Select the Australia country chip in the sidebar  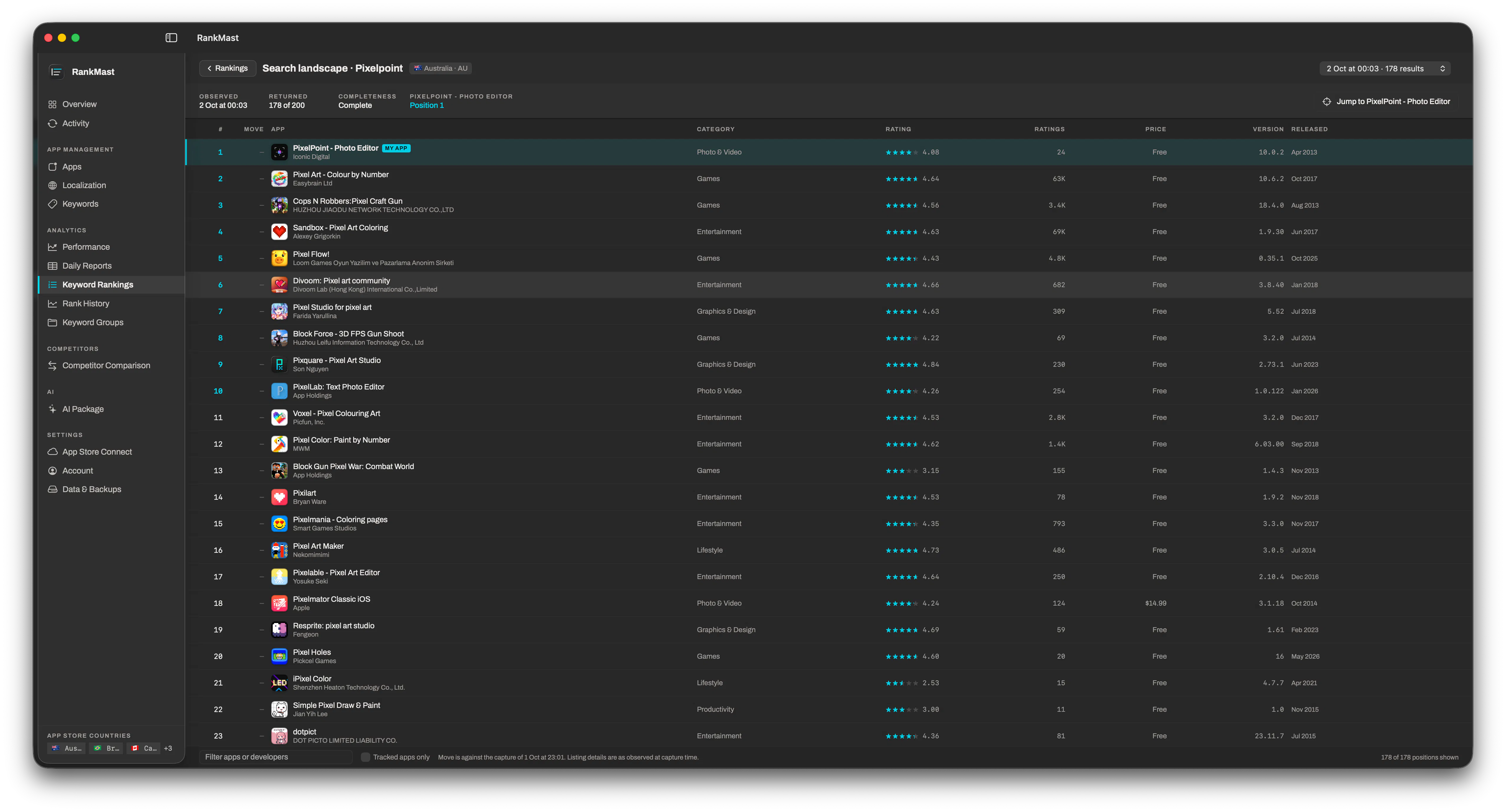coord(67,748)
